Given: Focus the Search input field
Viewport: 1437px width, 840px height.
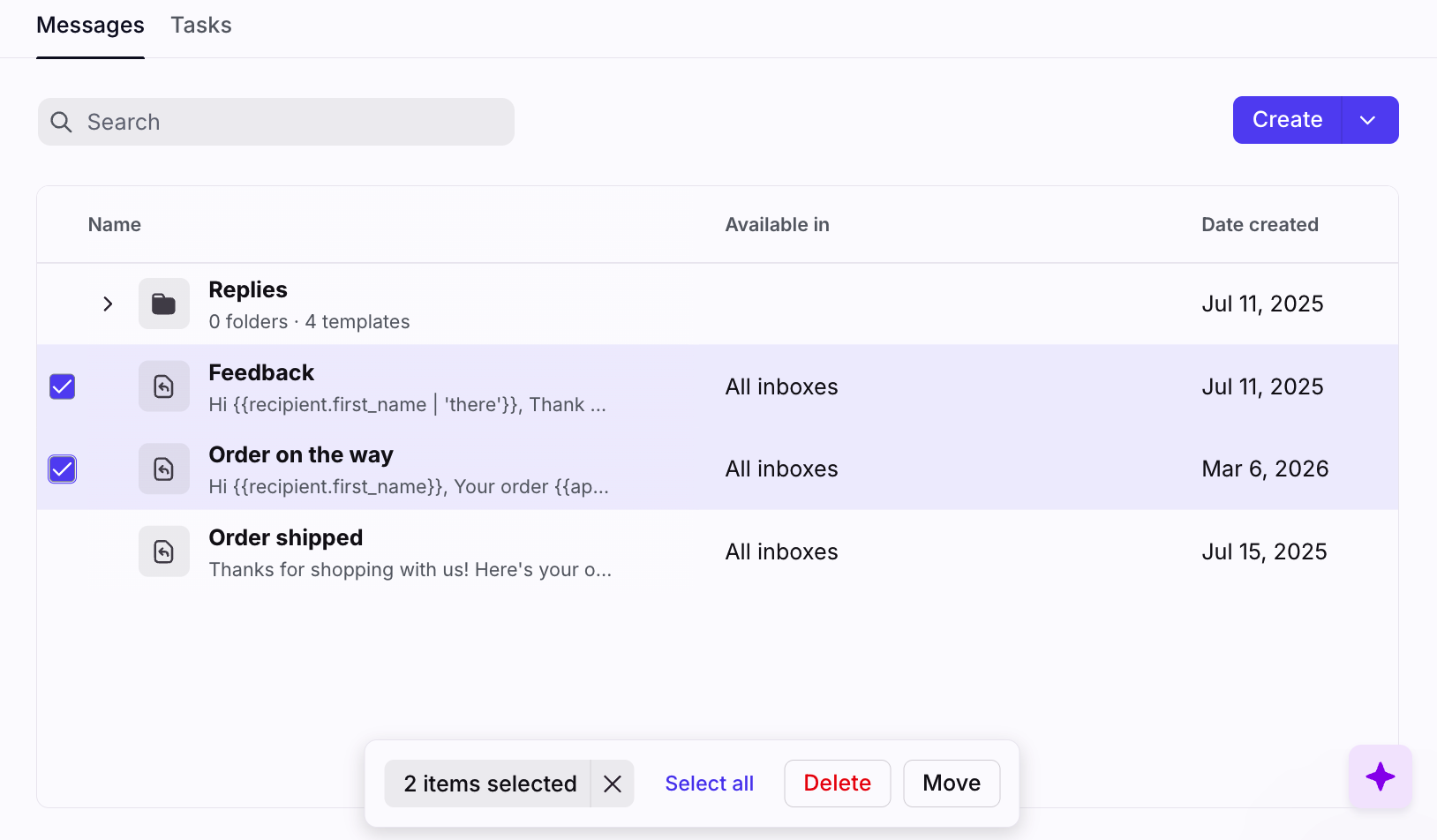Looking at the screenshot, I should pyautogui.click(x=291, y=122).
